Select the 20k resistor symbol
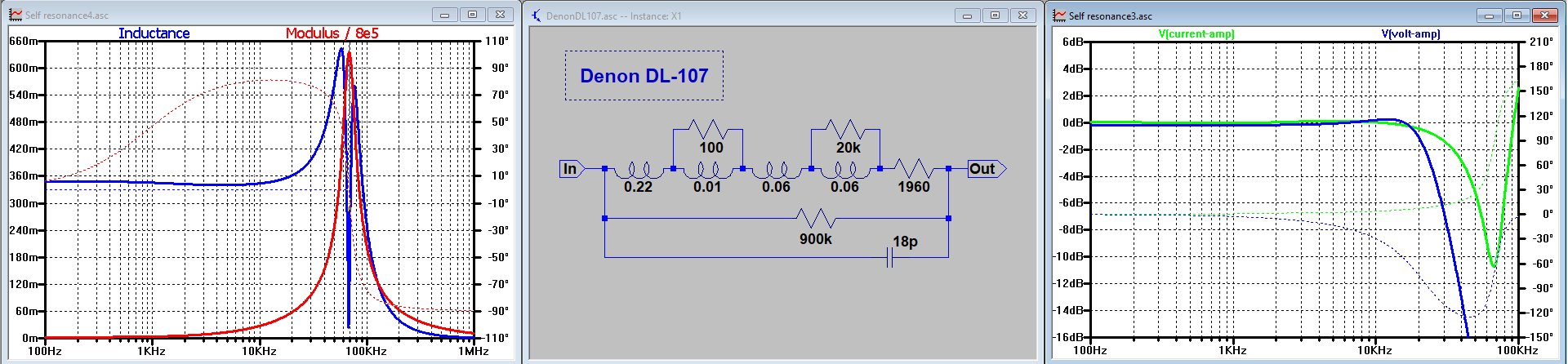1568x364 pixels. coord(845,129)
